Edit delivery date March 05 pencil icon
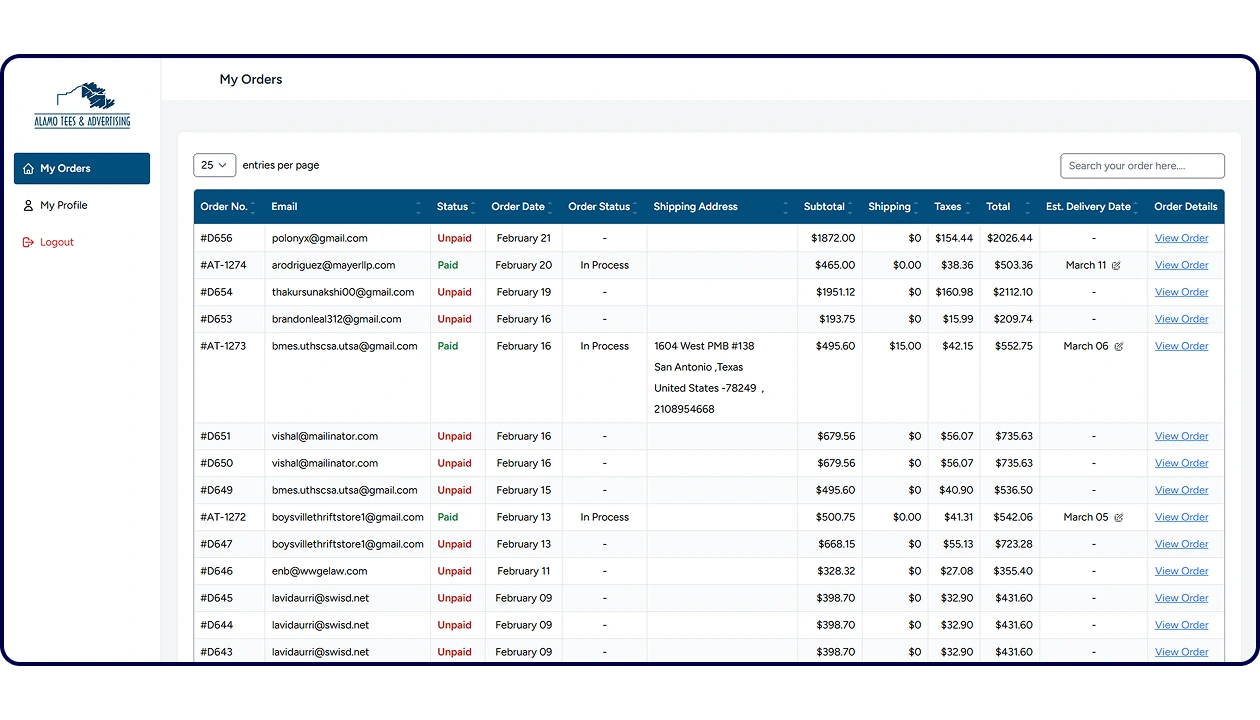The image size is (1260, 720). 1118,518
